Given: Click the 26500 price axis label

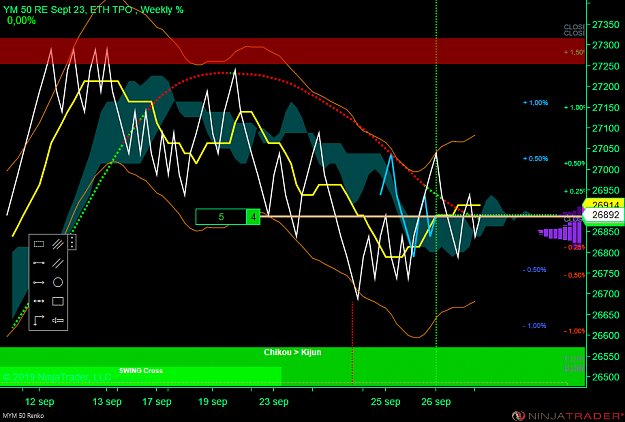Looking at the screenshot, I should point(606,377).
